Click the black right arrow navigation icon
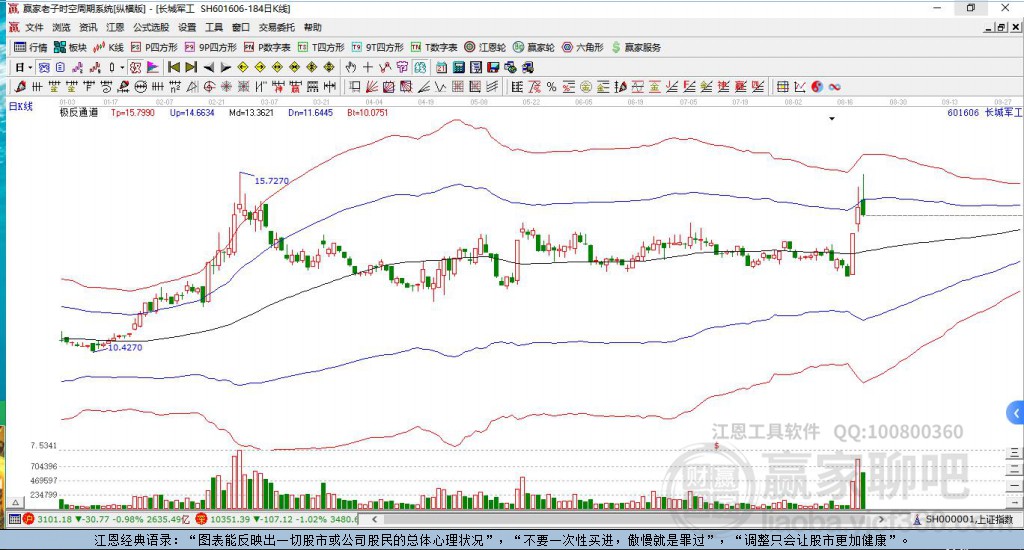Image resolution: width=1024 pixels, height=550 pixels. (x=225, y=67)
